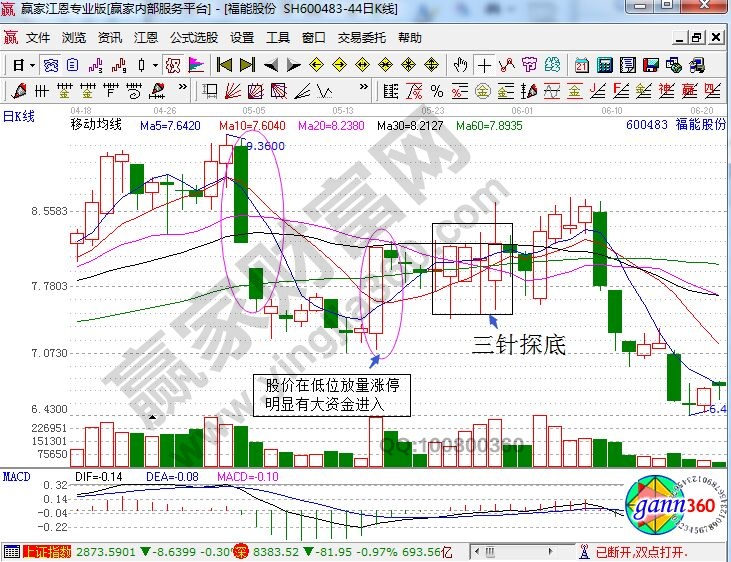731x562 pixels.
Task: Open the 公式选股 menu
Action: pos(193,38)
